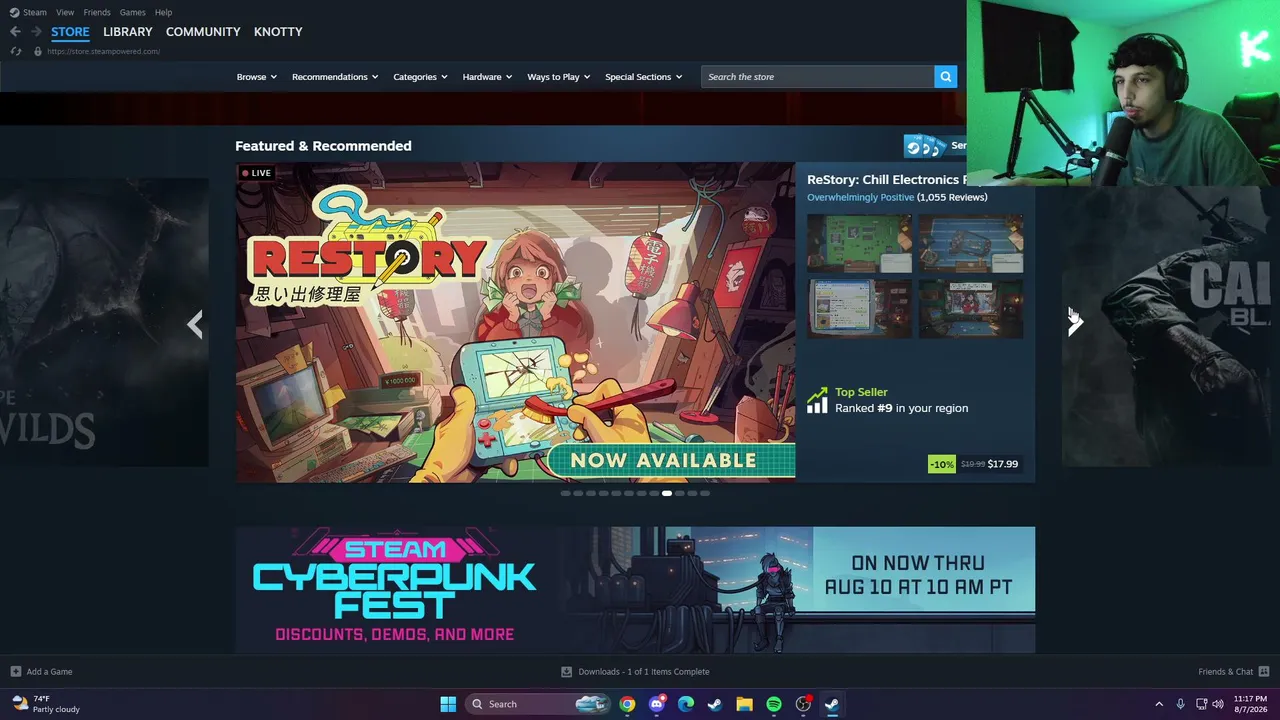Switch to the LIBRARY tab

pyautogui.click(x=128, y=32)
